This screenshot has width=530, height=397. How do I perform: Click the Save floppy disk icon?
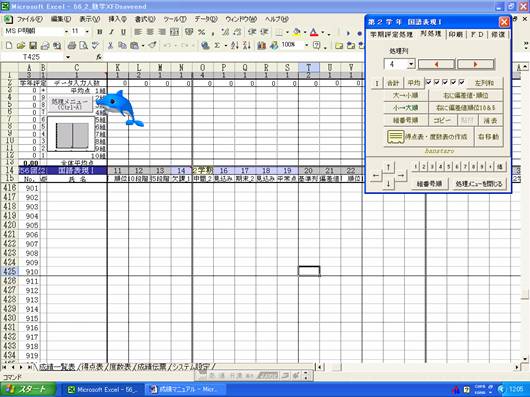33,45
